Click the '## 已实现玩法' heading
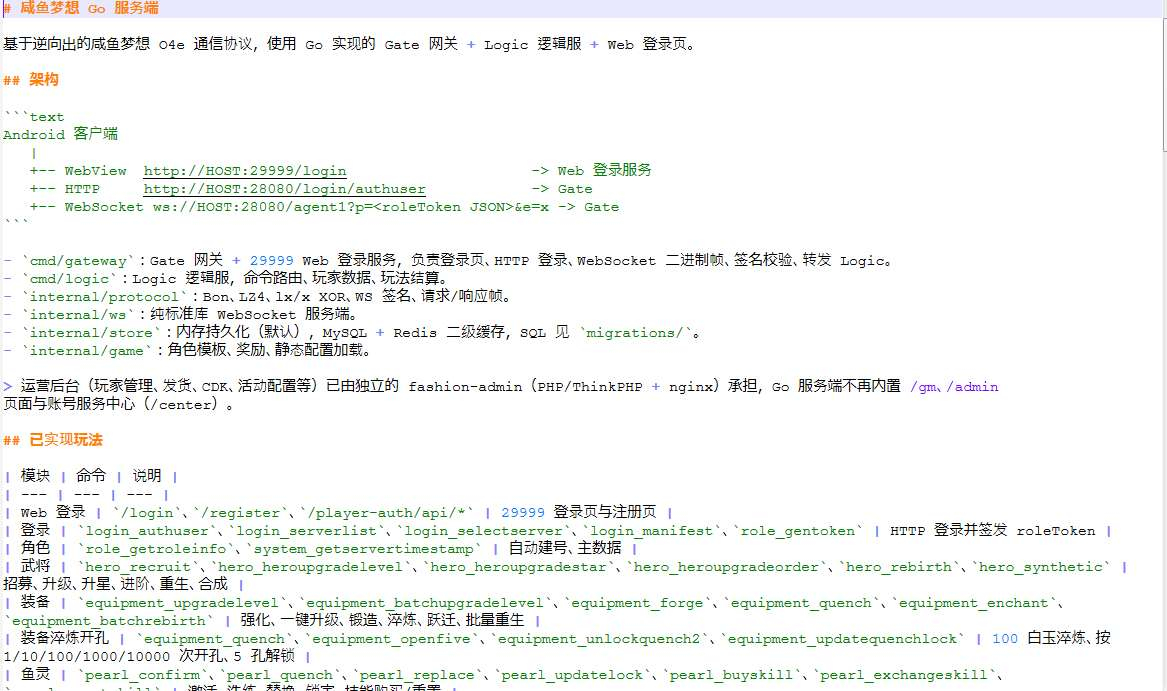The width and height of the screenshot is (1167, 691). (x=53, y=440)
